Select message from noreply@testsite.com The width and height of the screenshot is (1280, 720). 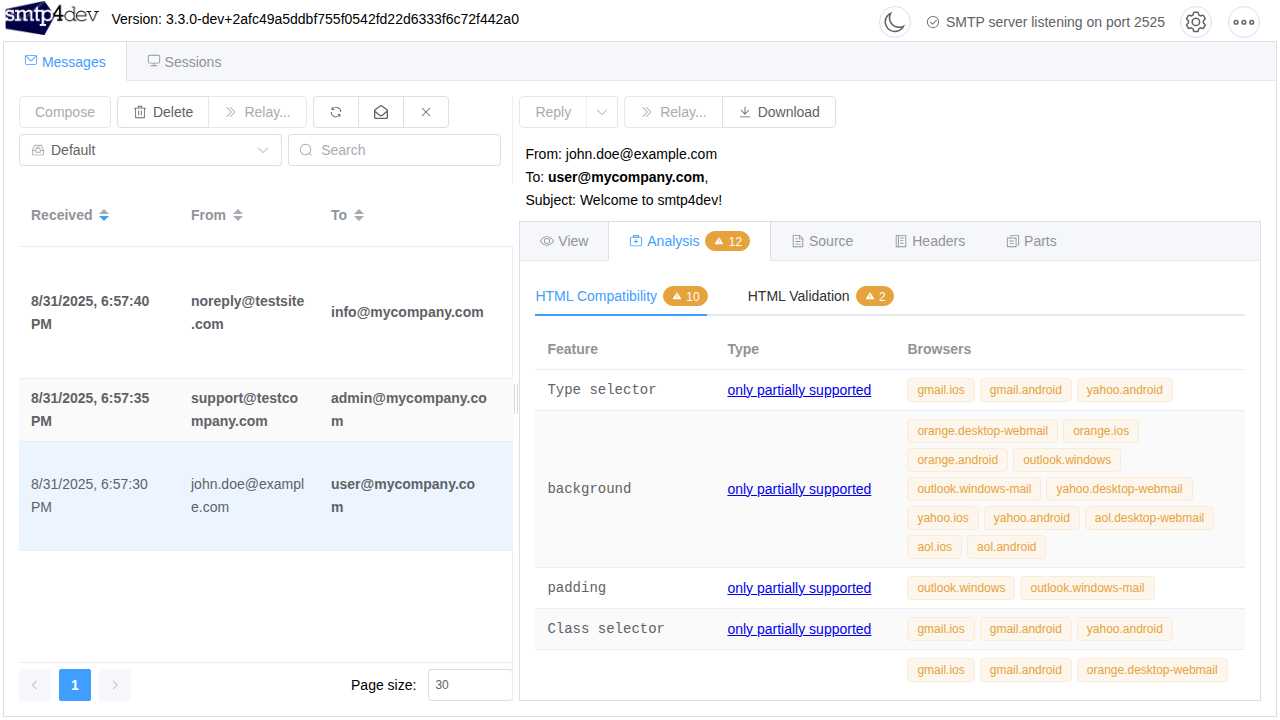265,312
